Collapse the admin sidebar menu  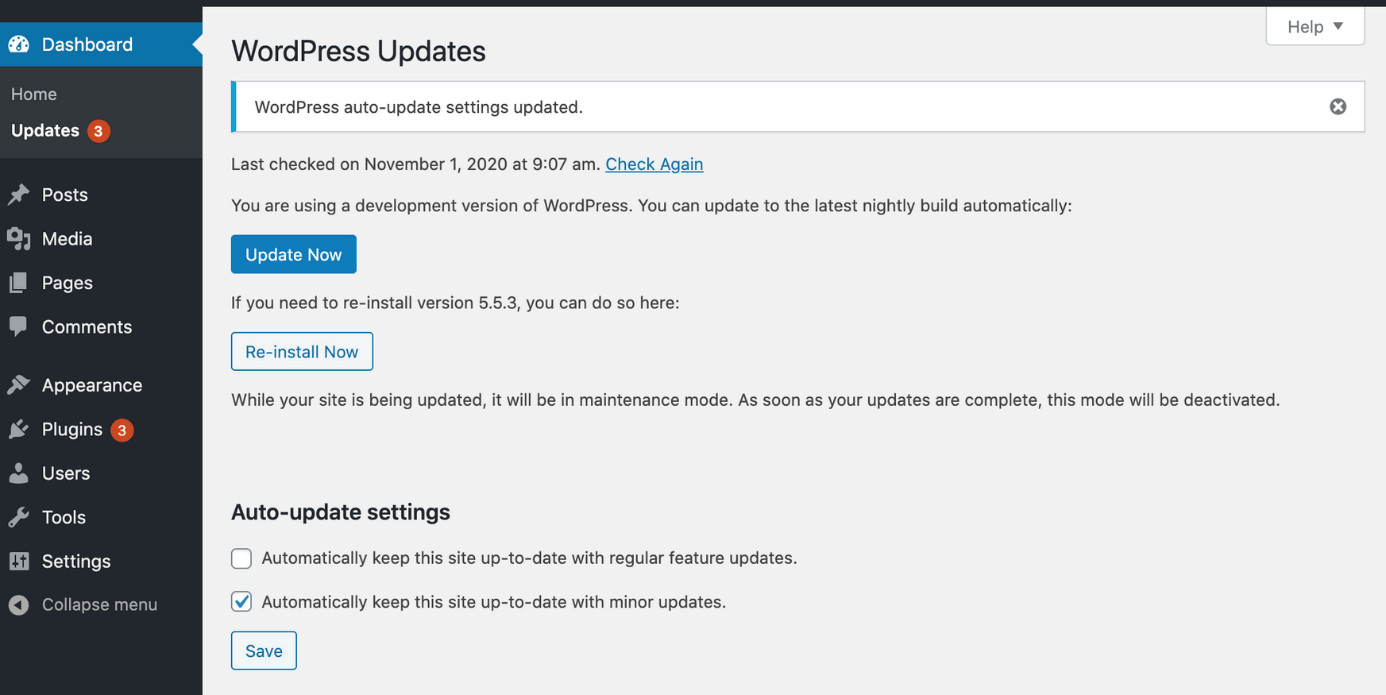click(83, 605)
